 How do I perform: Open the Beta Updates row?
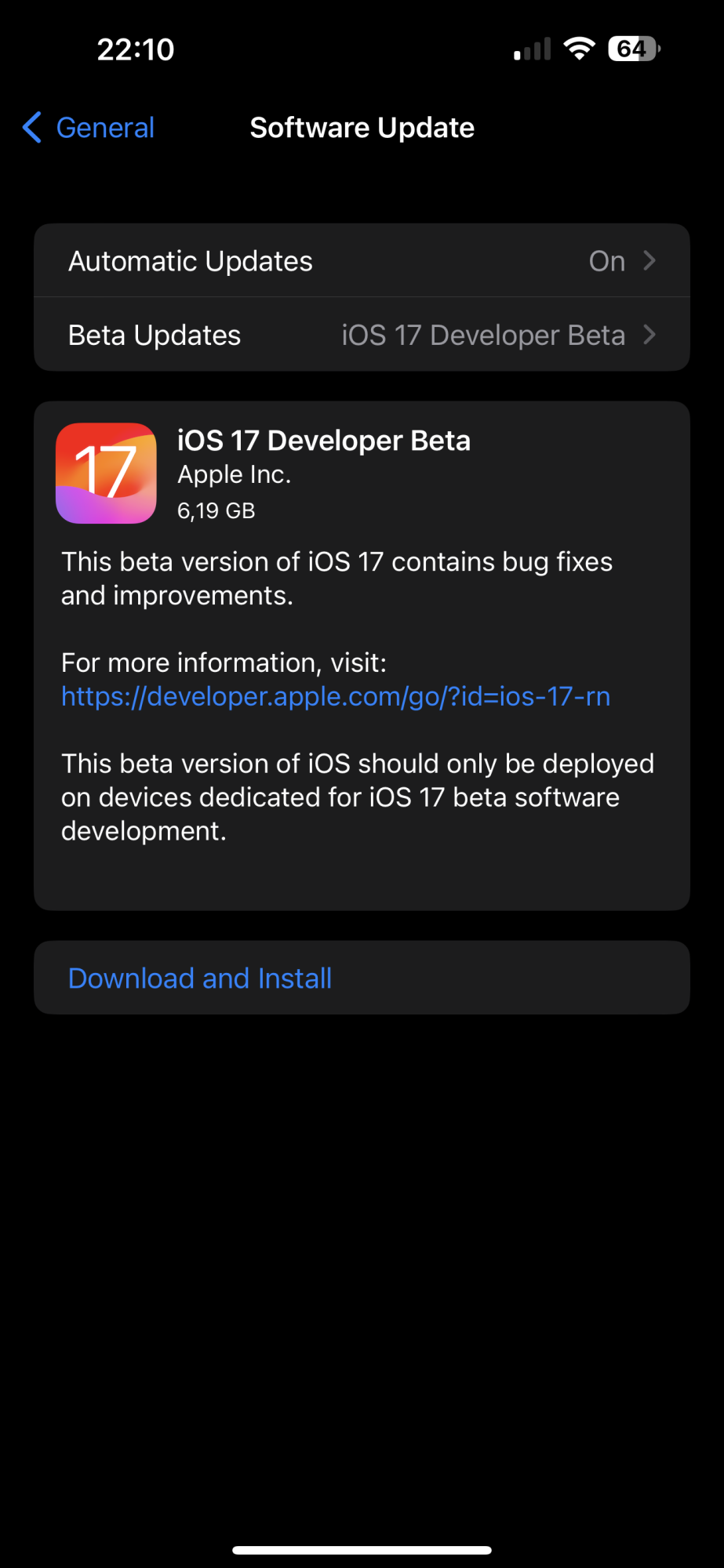point(362,335)
